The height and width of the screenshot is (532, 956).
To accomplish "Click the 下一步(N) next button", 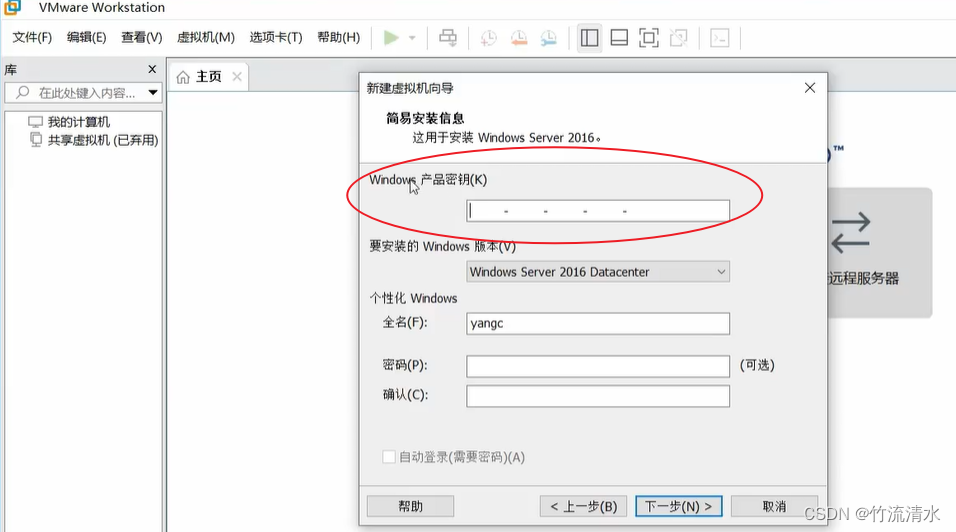I will [679, 506].
